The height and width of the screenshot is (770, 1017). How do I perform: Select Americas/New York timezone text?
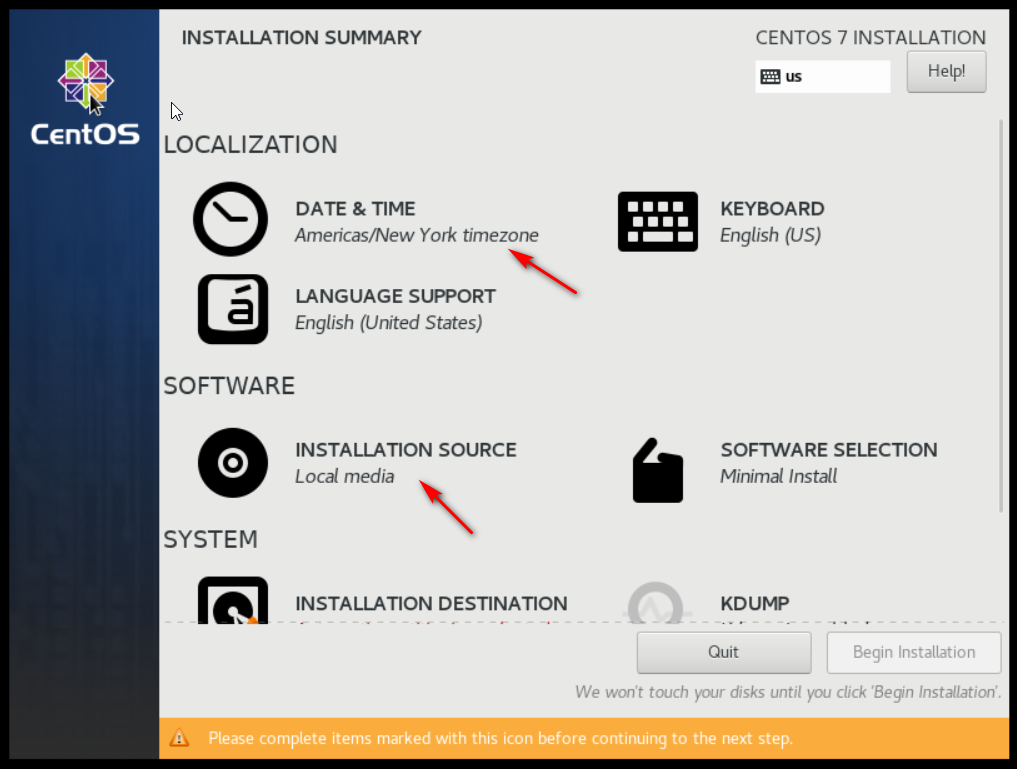(416, 235)
